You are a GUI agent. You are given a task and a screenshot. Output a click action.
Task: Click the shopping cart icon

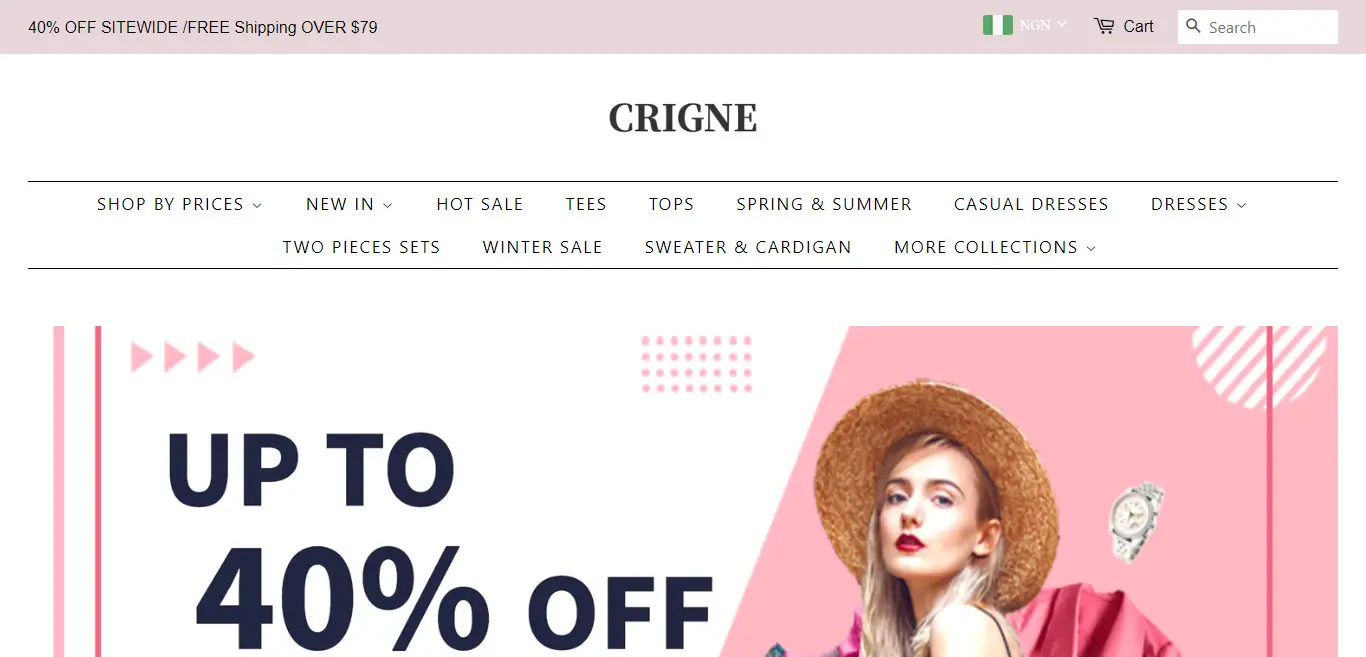[x=1104, y=27]
